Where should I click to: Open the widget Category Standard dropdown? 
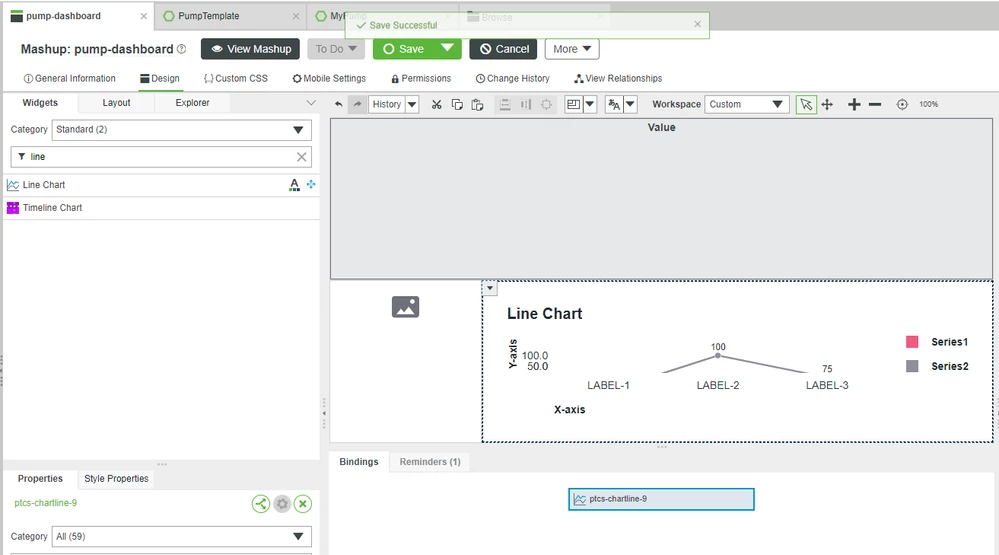182,129
